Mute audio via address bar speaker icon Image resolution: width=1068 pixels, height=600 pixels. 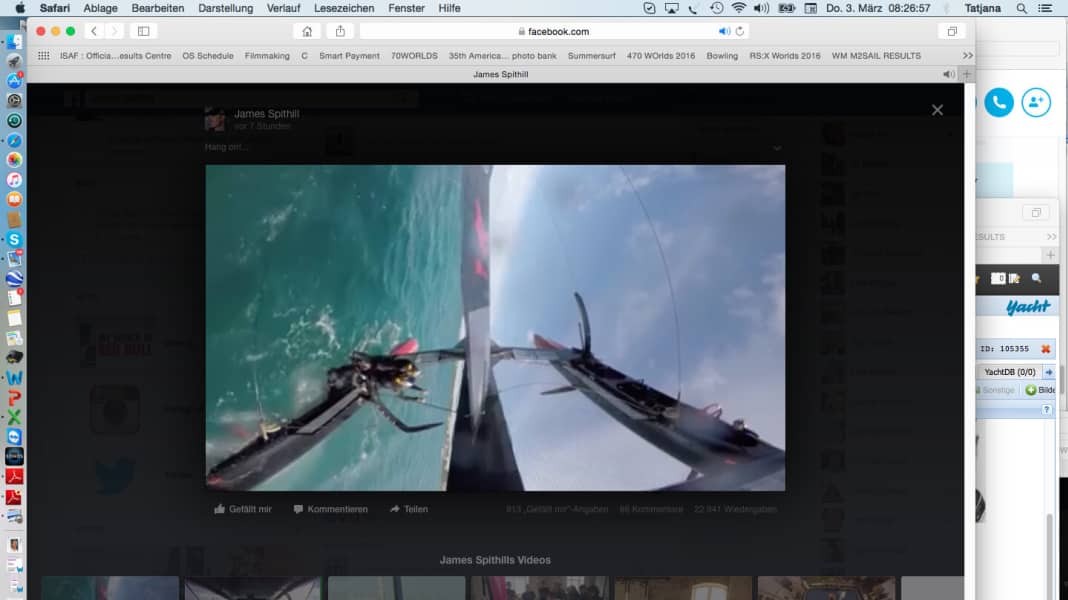coord(723,31)
